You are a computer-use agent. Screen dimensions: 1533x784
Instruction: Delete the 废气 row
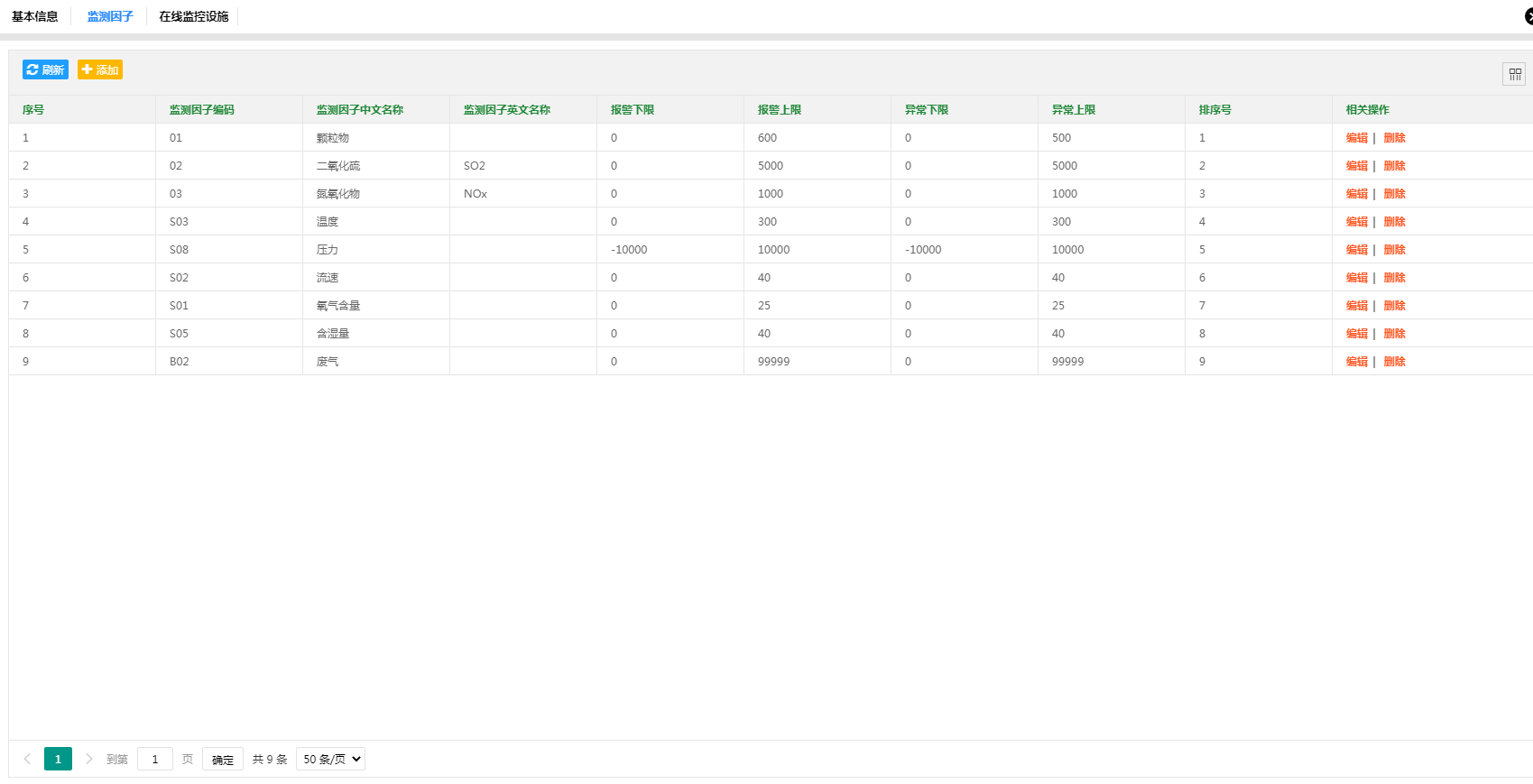(x=1394, y=362)
